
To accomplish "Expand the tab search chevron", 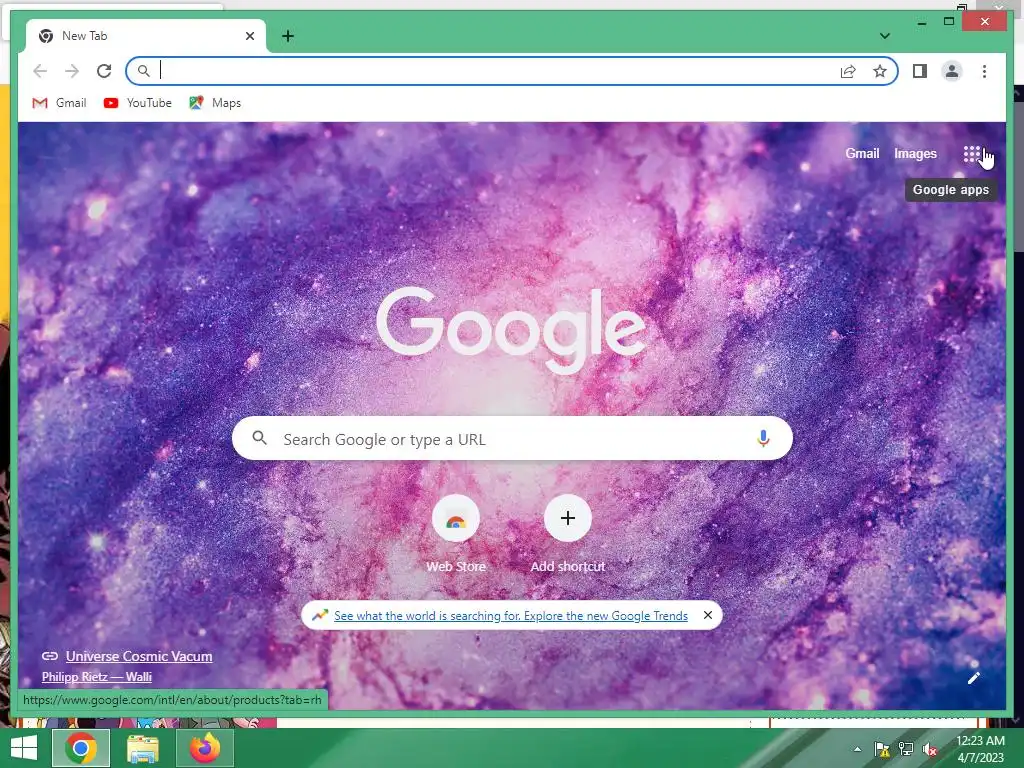I will pos(884,36).
